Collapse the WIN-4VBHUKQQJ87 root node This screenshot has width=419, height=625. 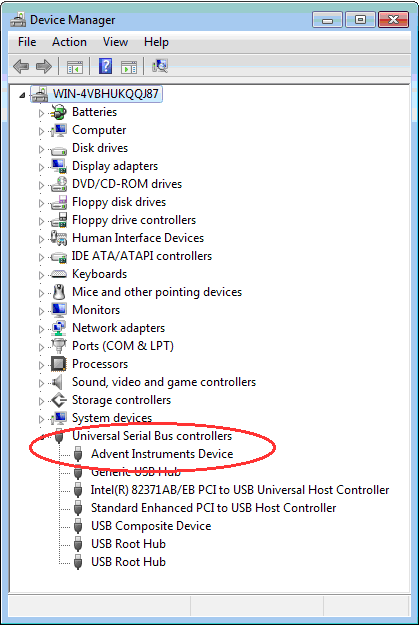[22, 95]
